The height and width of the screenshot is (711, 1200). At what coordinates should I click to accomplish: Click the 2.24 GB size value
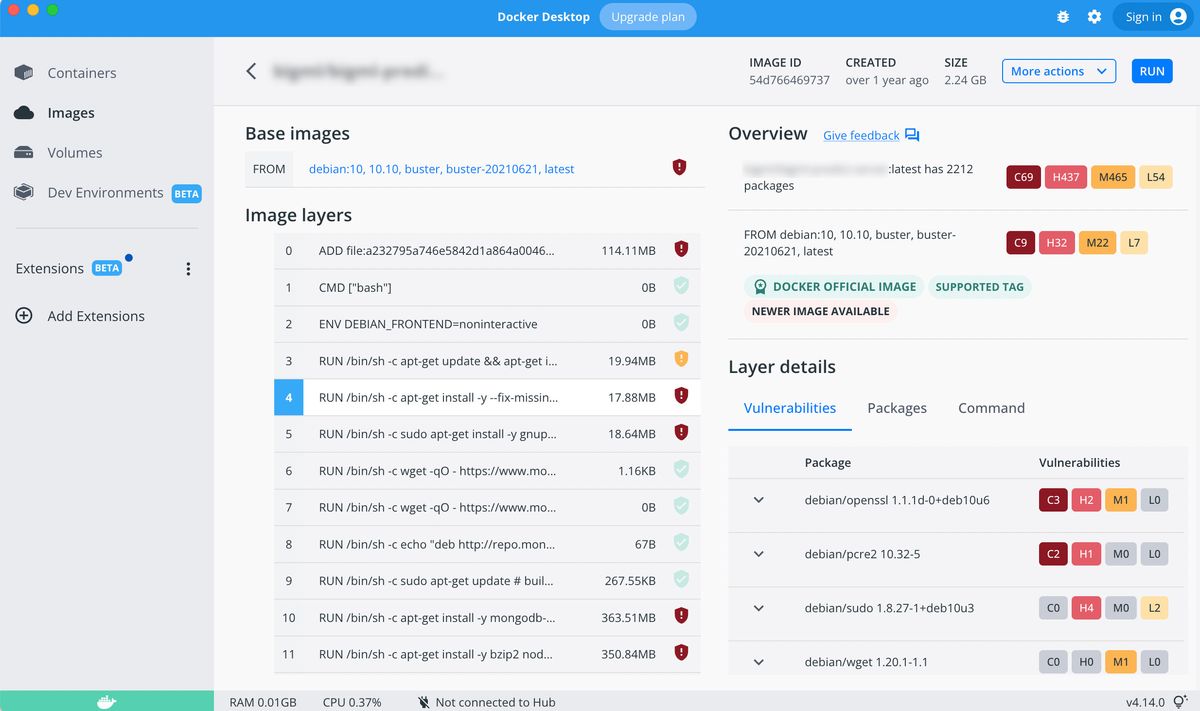click(965, 80)
